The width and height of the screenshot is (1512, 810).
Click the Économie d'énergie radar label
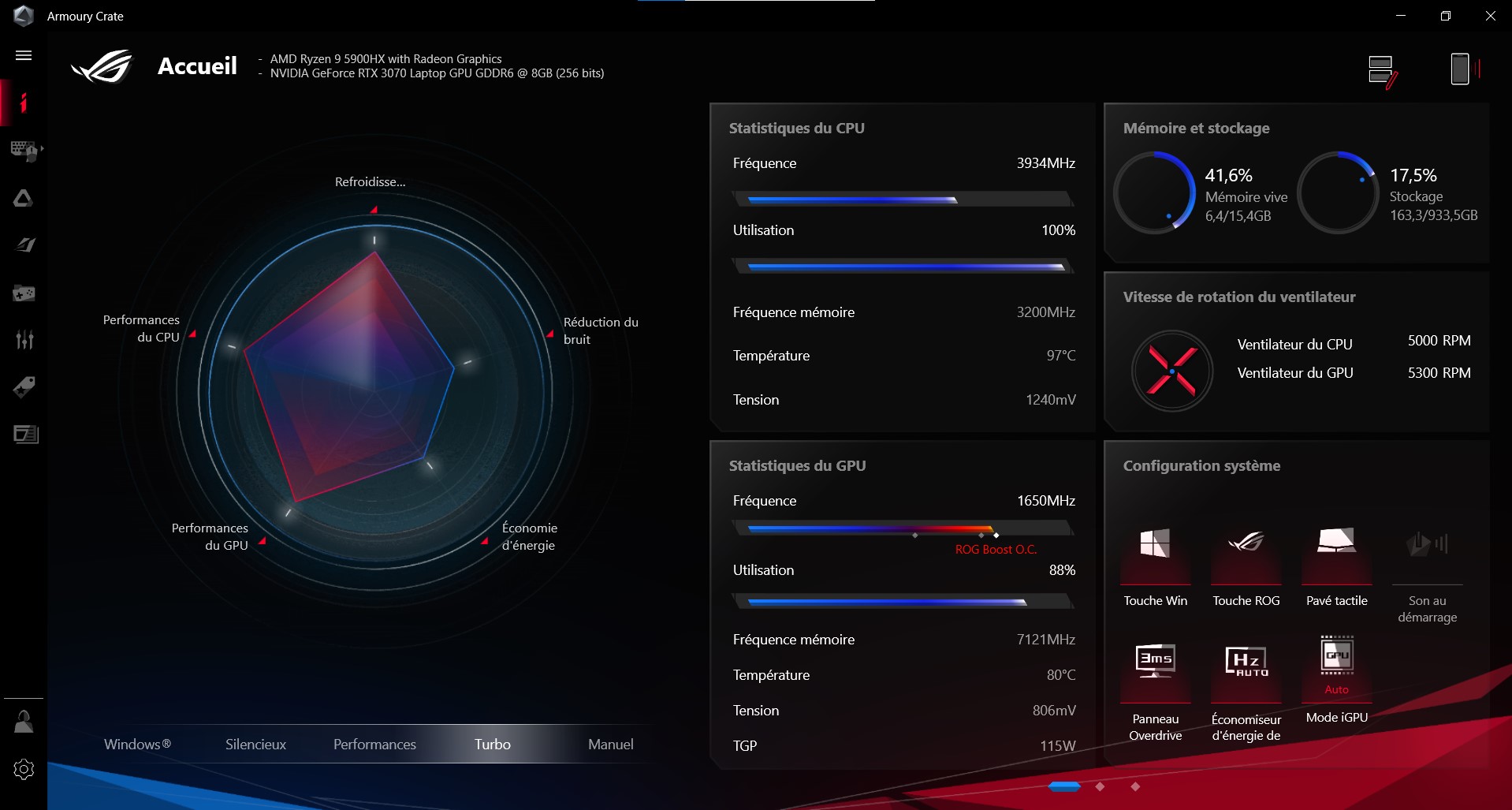click(530, 536)
